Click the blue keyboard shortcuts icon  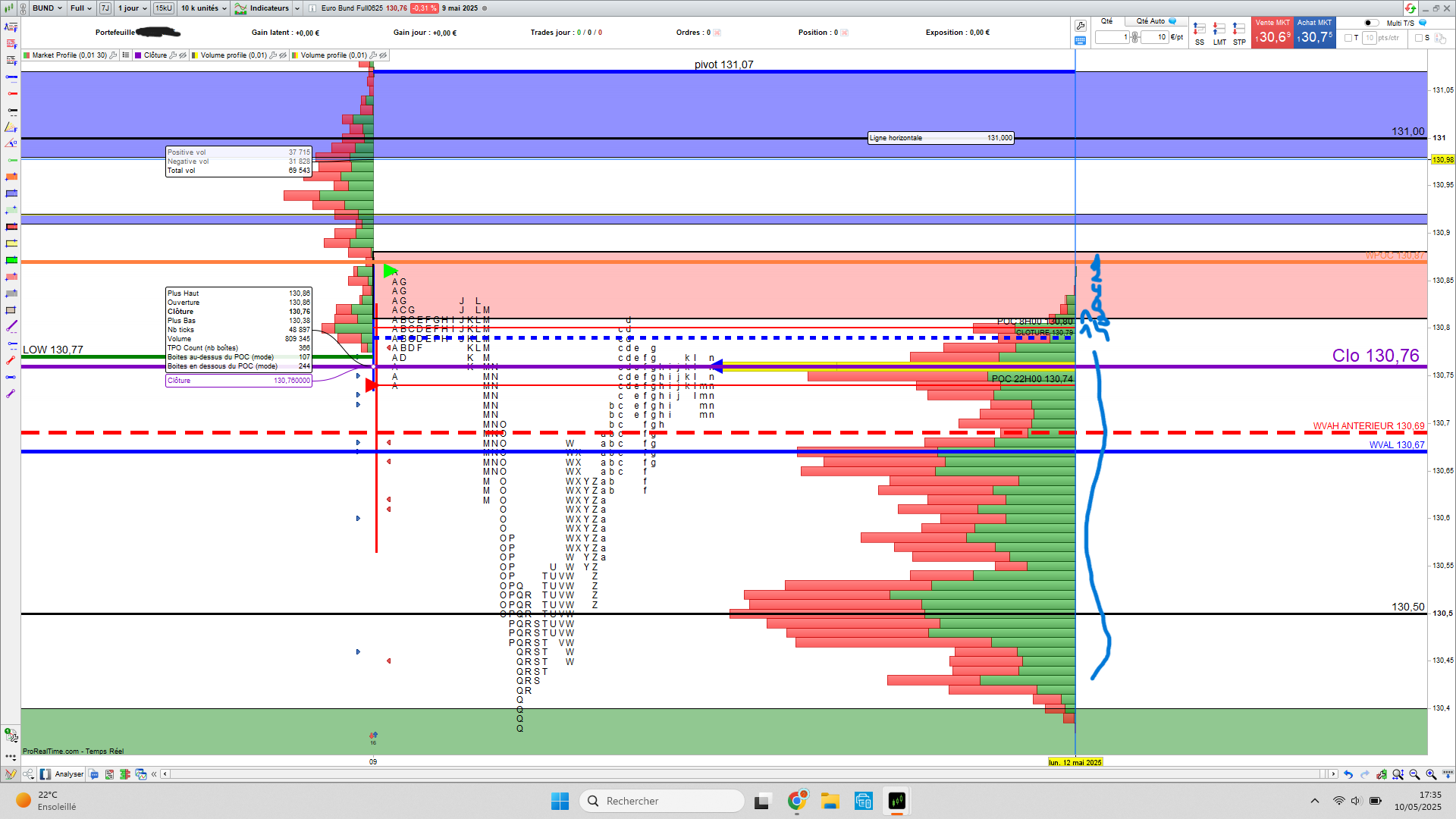pos(1081,40)
